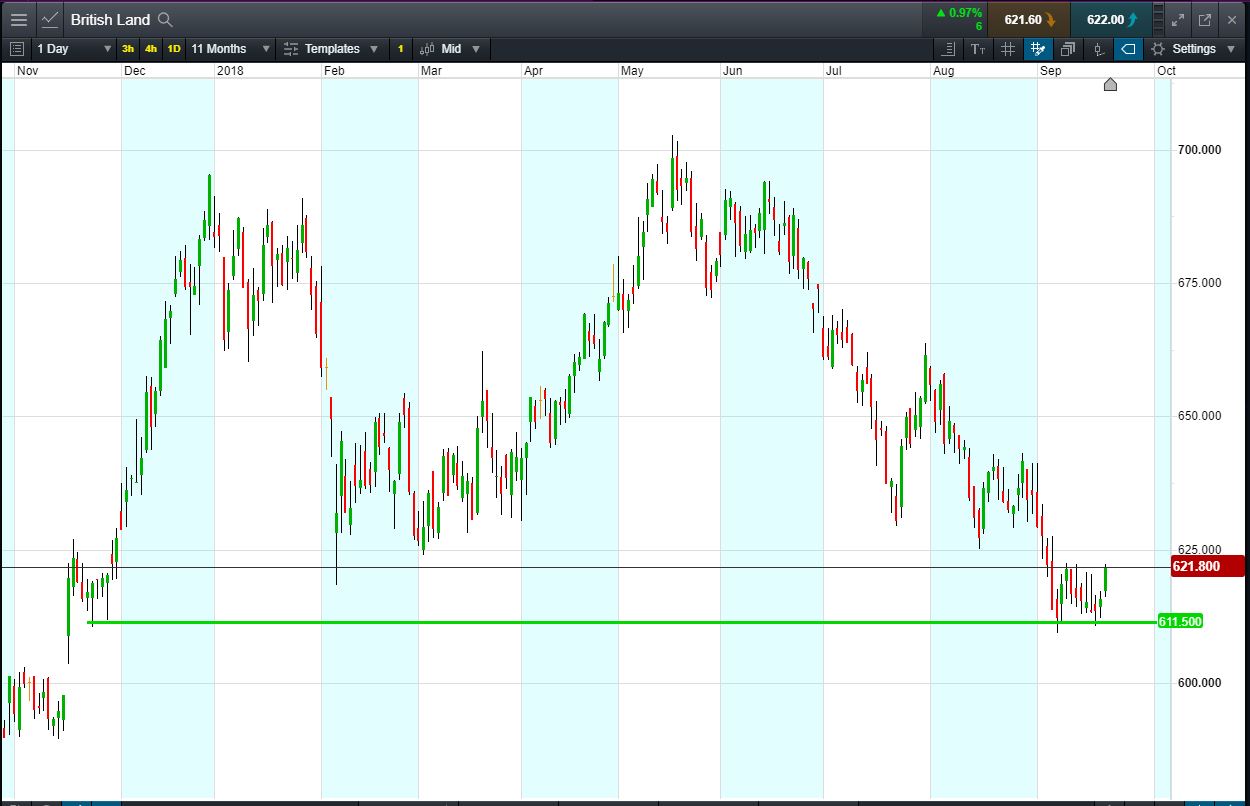Open the Settings menu
The height and width of the screenshot is (806, 1250).
(x=1193, y=49)
